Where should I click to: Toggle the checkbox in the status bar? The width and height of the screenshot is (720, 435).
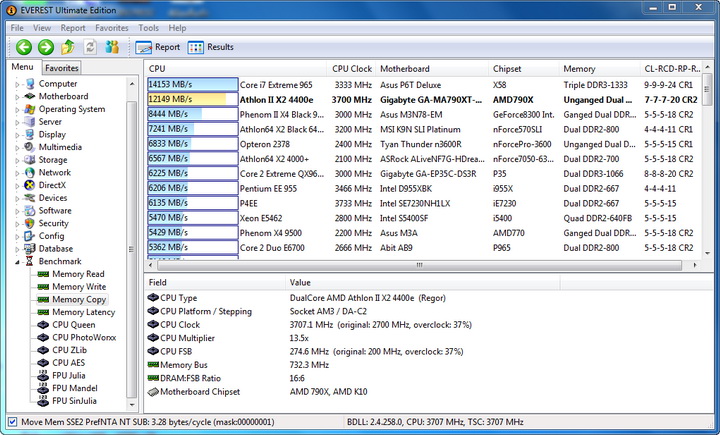tap(12, 422)
